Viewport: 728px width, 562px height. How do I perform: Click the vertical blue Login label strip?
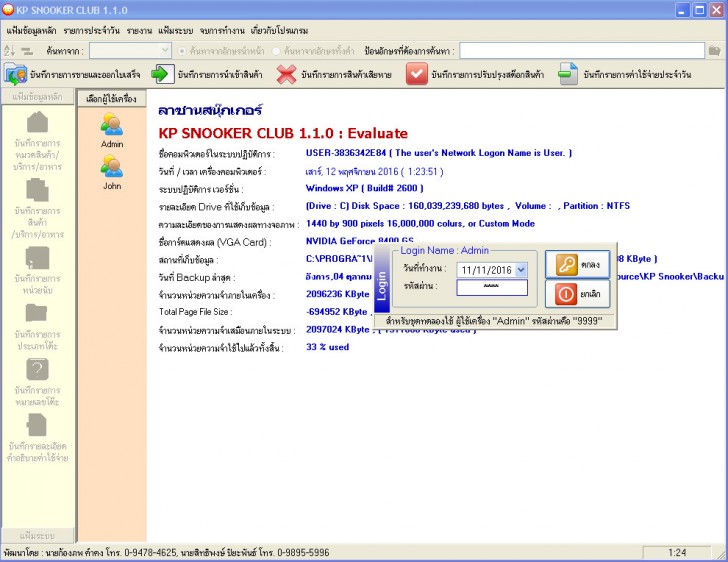382,278
